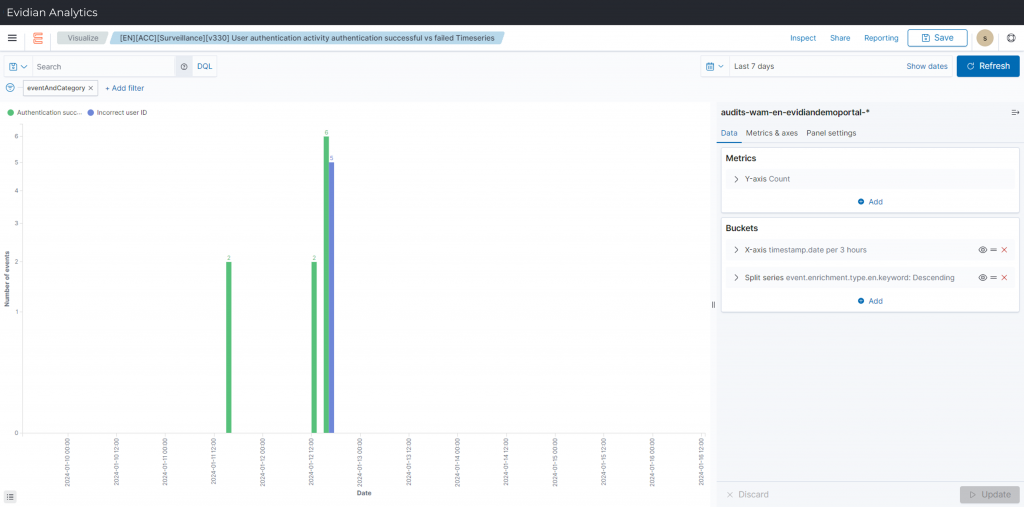This screenshot has height=507, width=1024.
Task: Open the calendar quick date menu
Action: point(715,66)
